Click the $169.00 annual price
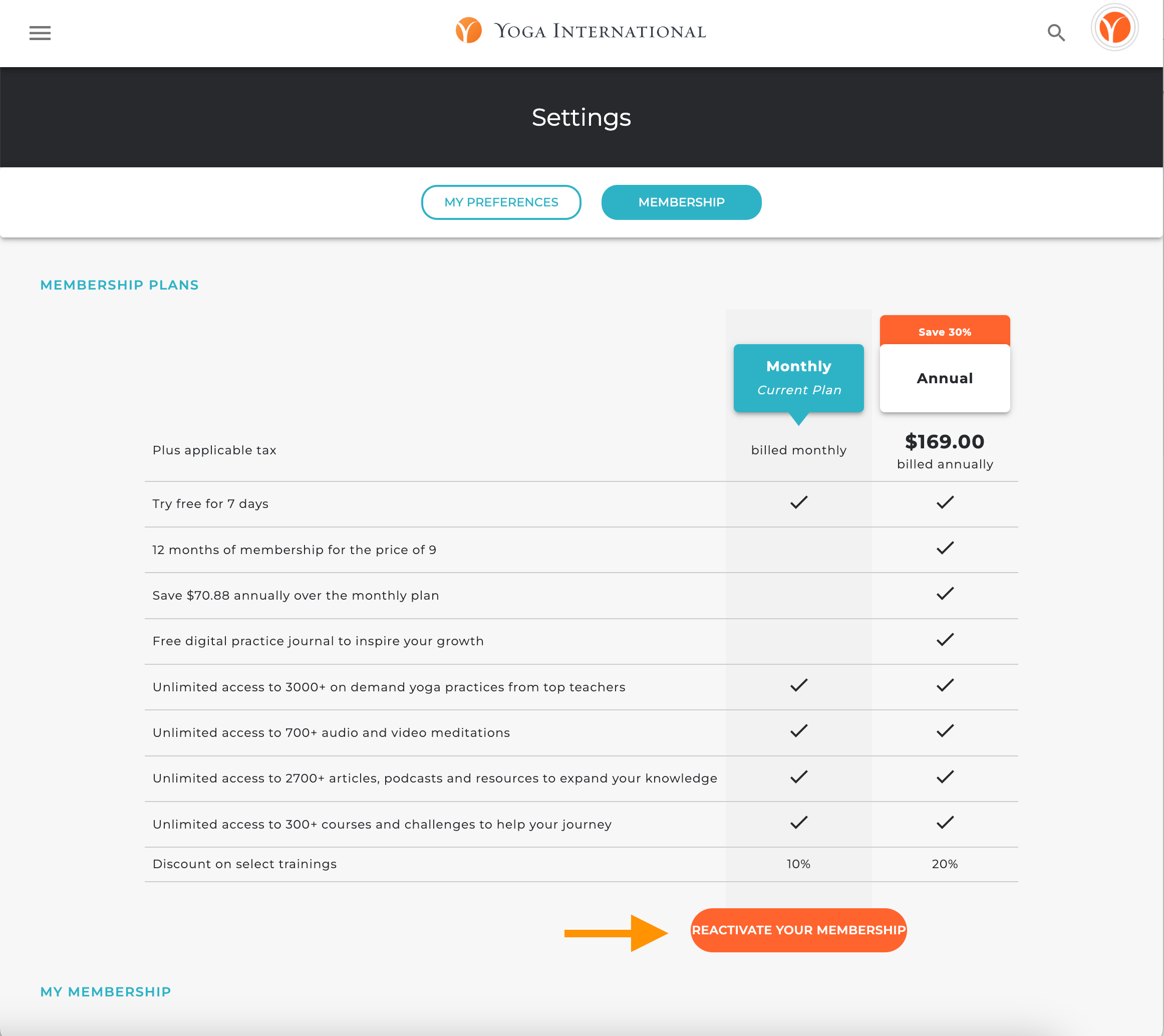The image size is (1164, 1036). pos(944,441)
